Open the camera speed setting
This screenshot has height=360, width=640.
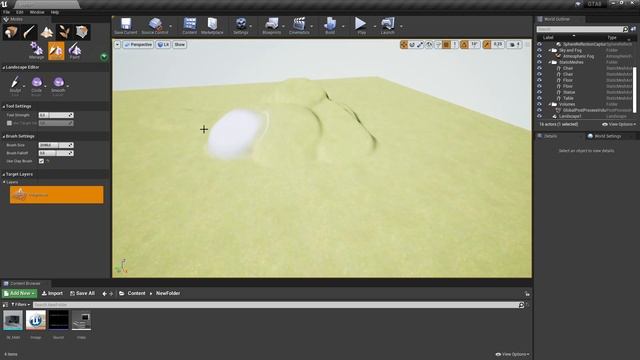click(x=515, y=44)
